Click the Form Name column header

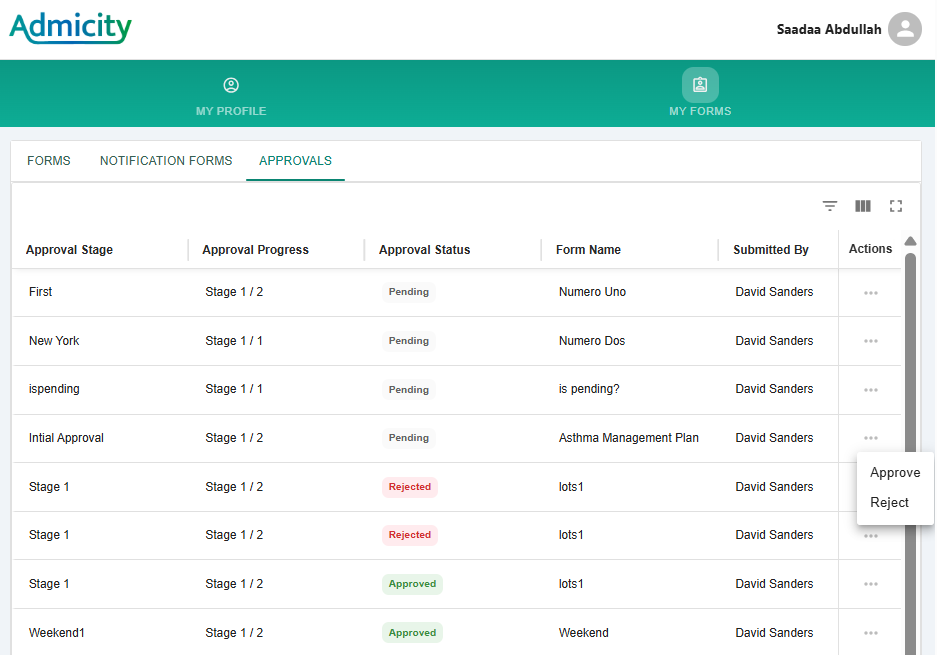pos(588,250)
